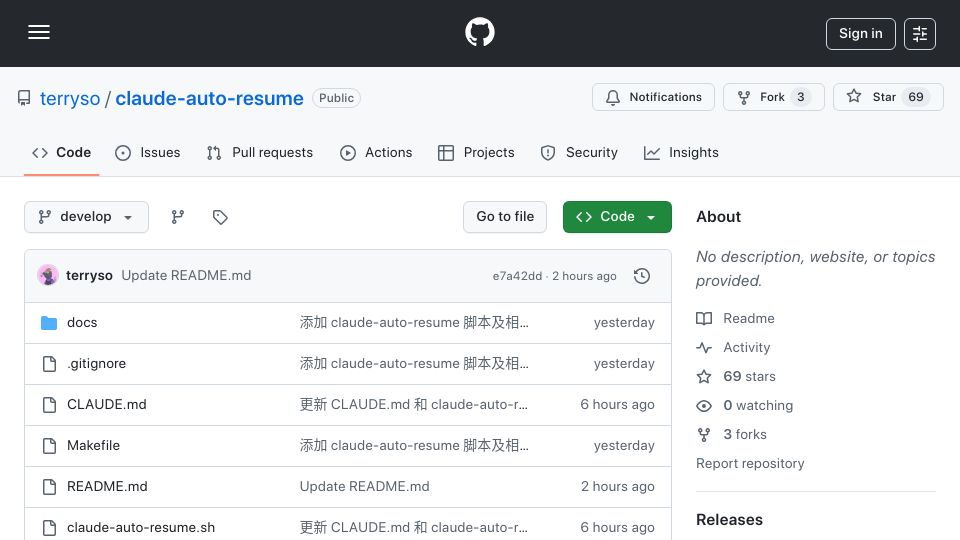Open the hamburger navigation menu
Image resolution: width=960 pixels, height=540 pixels.
tap(39, 32)
